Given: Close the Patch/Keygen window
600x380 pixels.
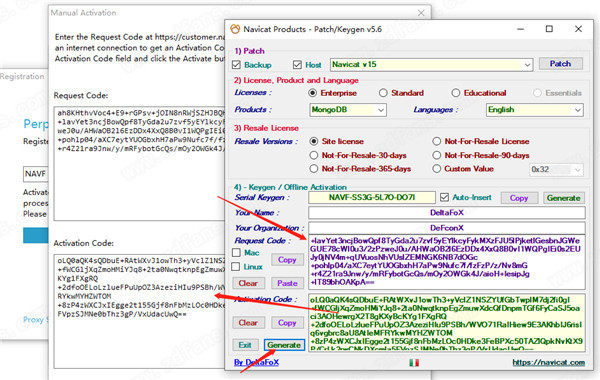Looking at the screenshot, I should pos(578,29).
